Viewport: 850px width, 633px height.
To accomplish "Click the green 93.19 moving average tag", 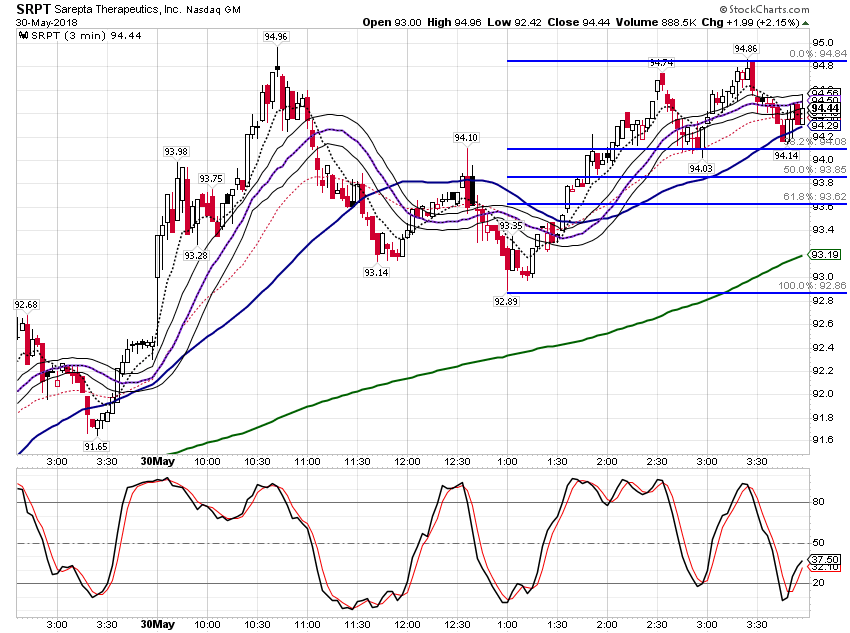I will click(825, 254).
